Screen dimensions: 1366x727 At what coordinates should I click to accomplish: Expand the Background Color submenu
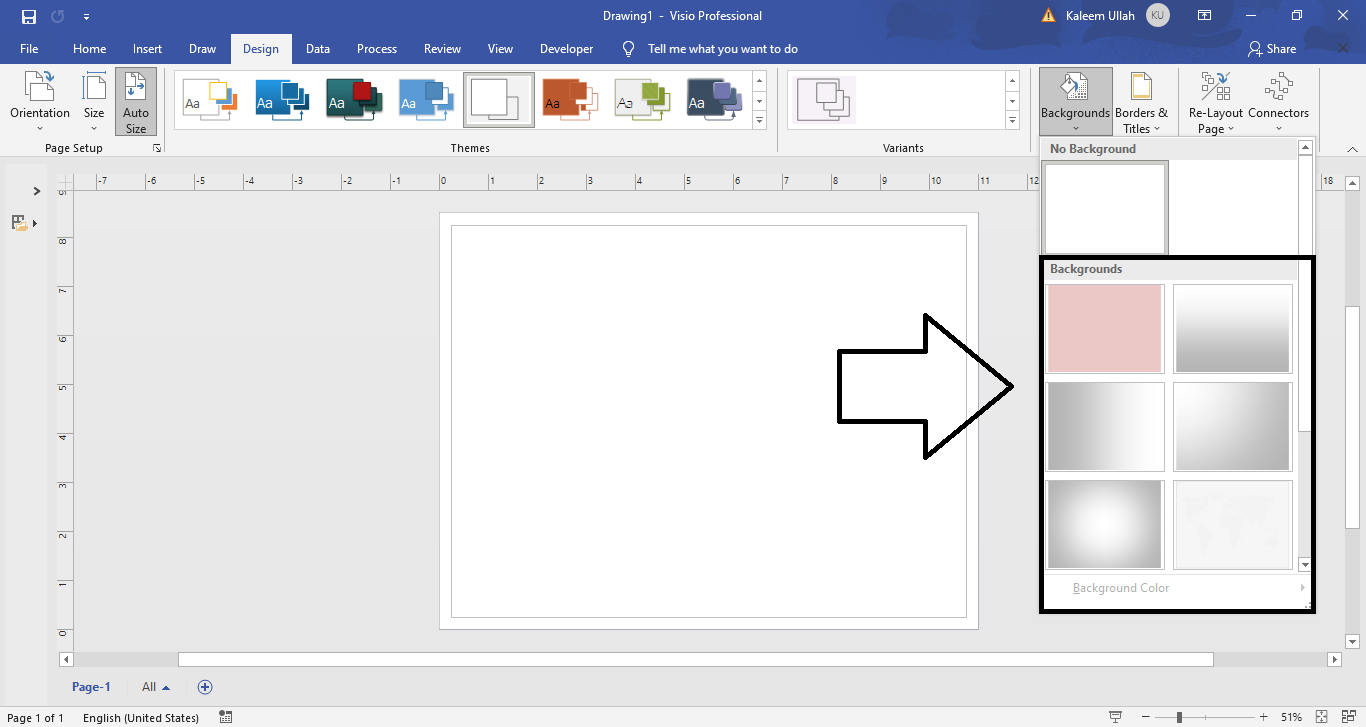pyautogui.click(x=1120, y=587)
